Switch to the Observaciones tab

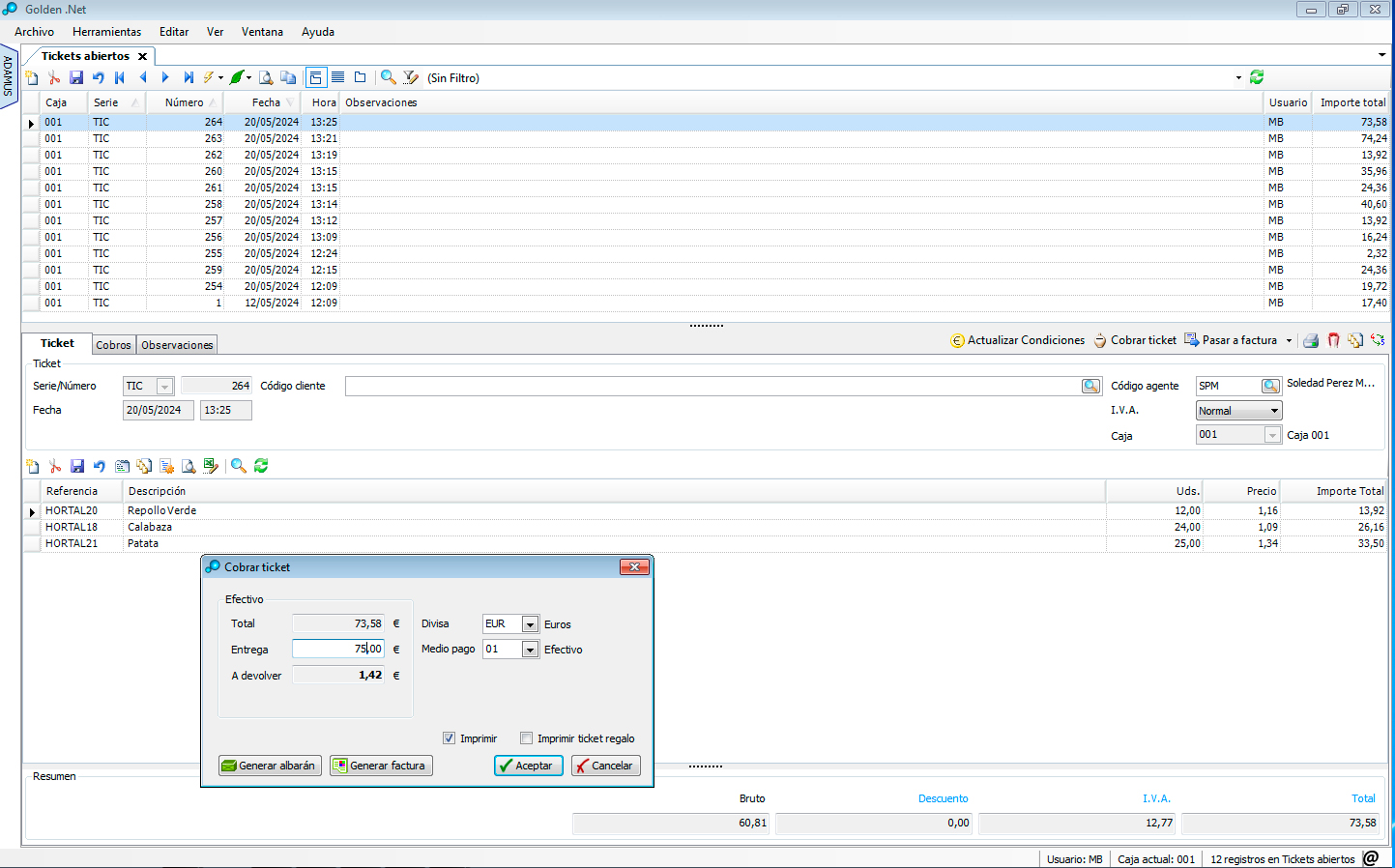point(177,345)
